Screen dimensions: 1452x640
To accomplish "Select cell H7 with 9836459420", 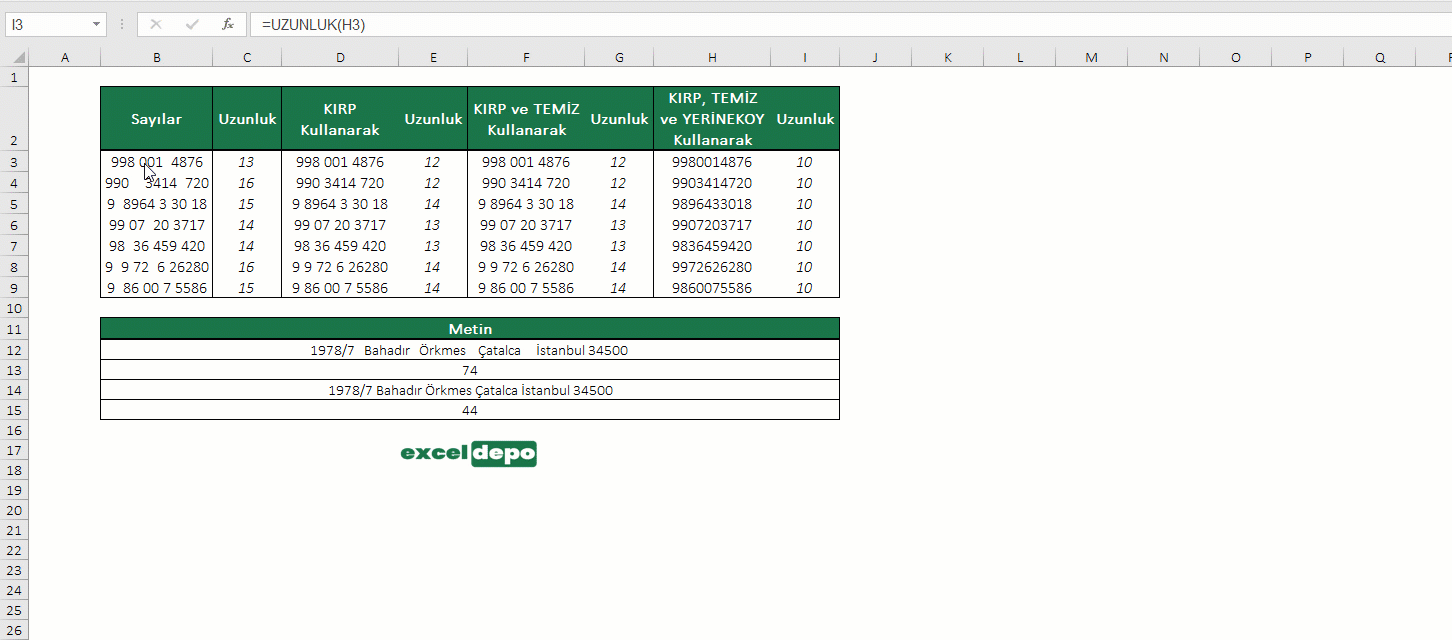I will coord(712,246).
